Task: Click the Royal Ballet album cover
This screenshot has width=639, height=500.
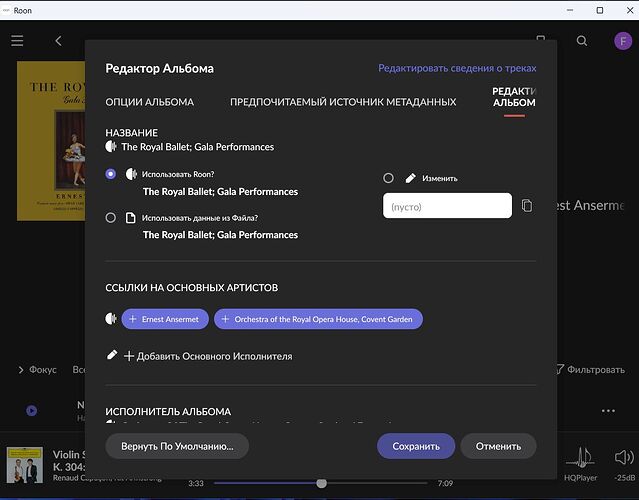Action: (51, 141)
